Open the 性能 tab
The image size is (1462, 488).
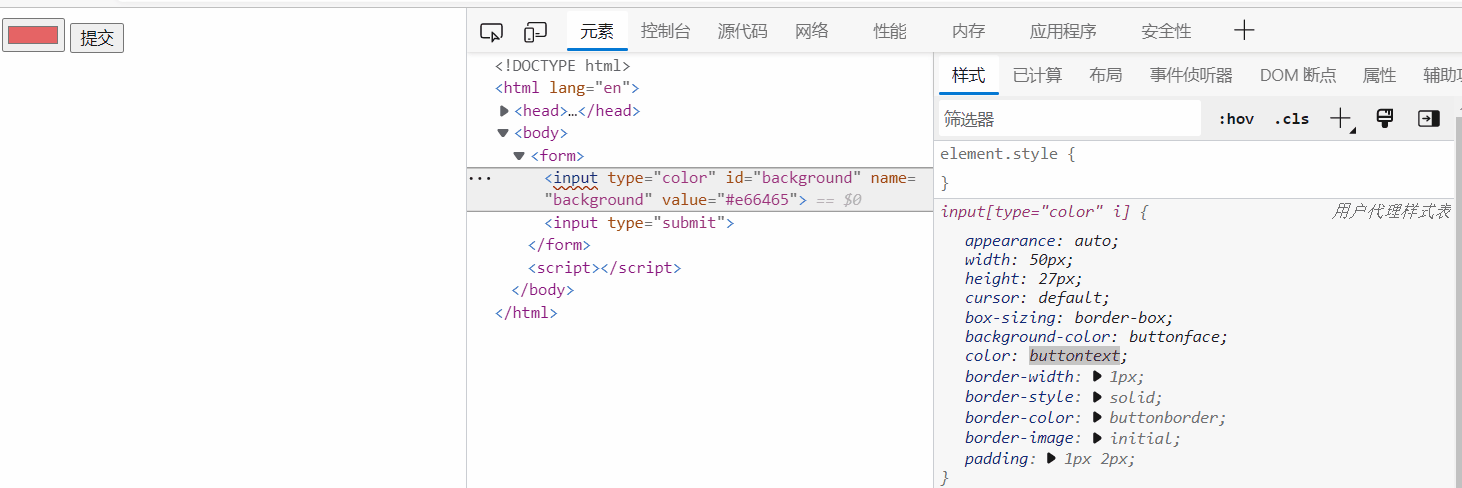click(x=890, y=31)
